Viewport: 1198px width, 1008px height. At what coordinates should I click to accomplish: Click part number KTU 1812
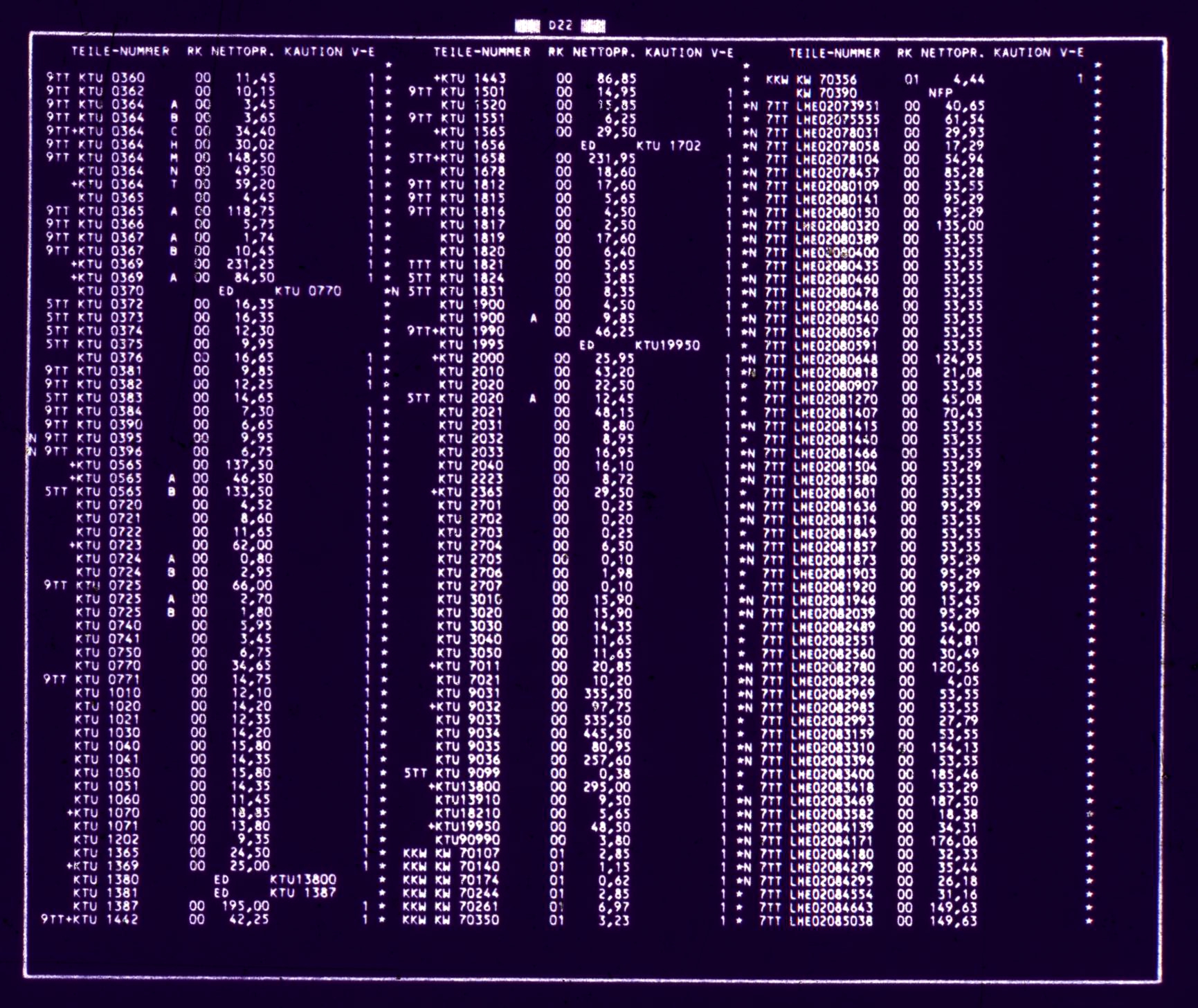[473, 185]
